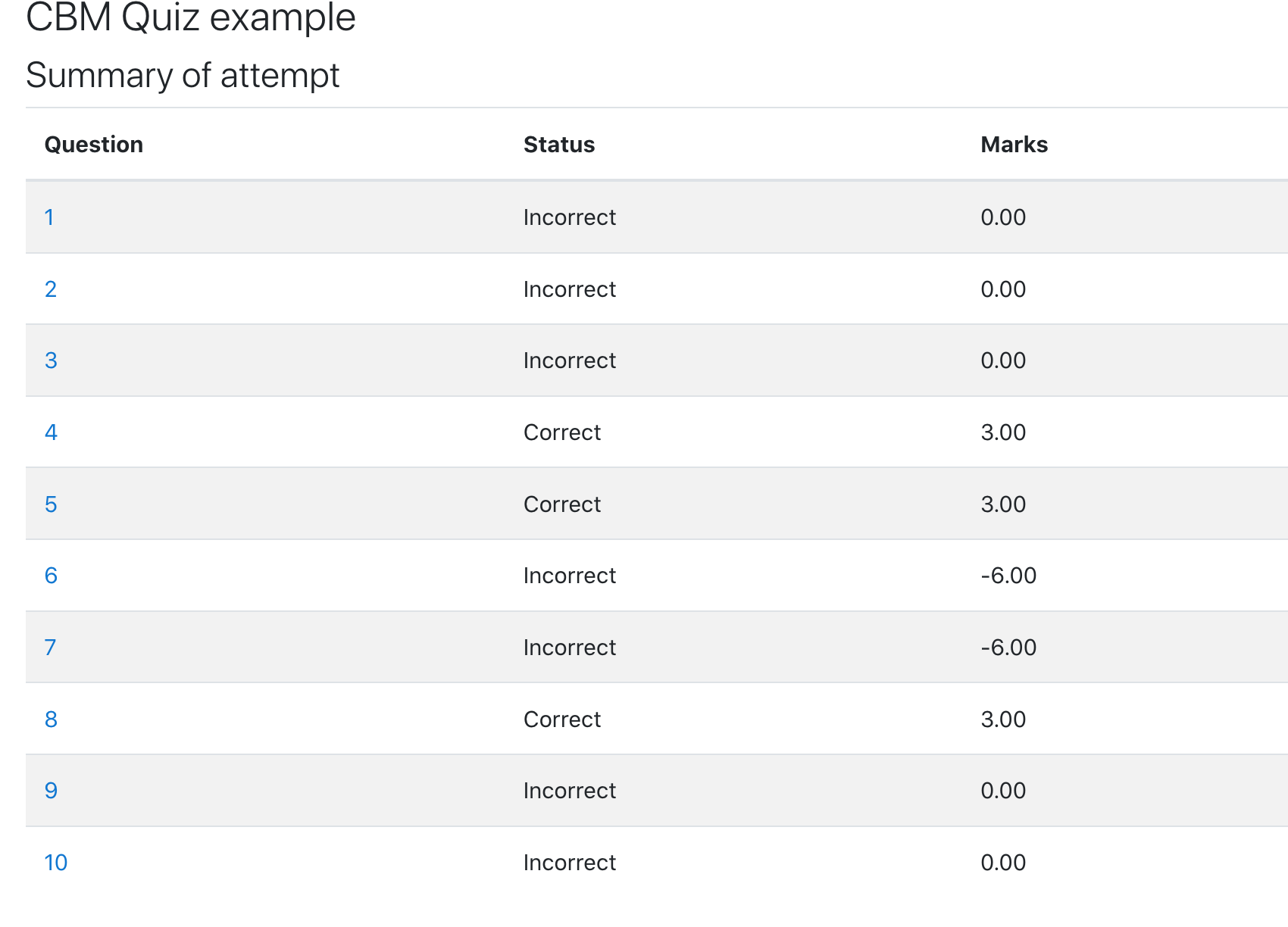Go to question 7

click(50, 648)
